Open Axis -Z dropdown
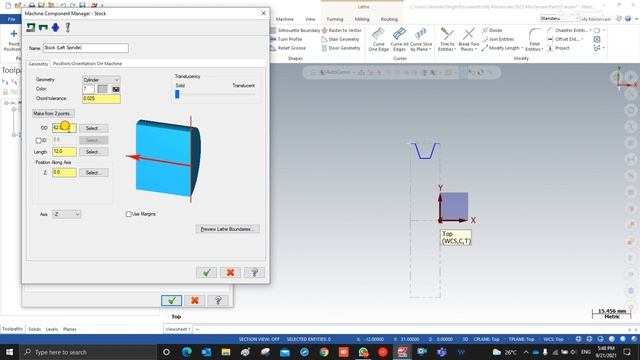 point(66,214)
